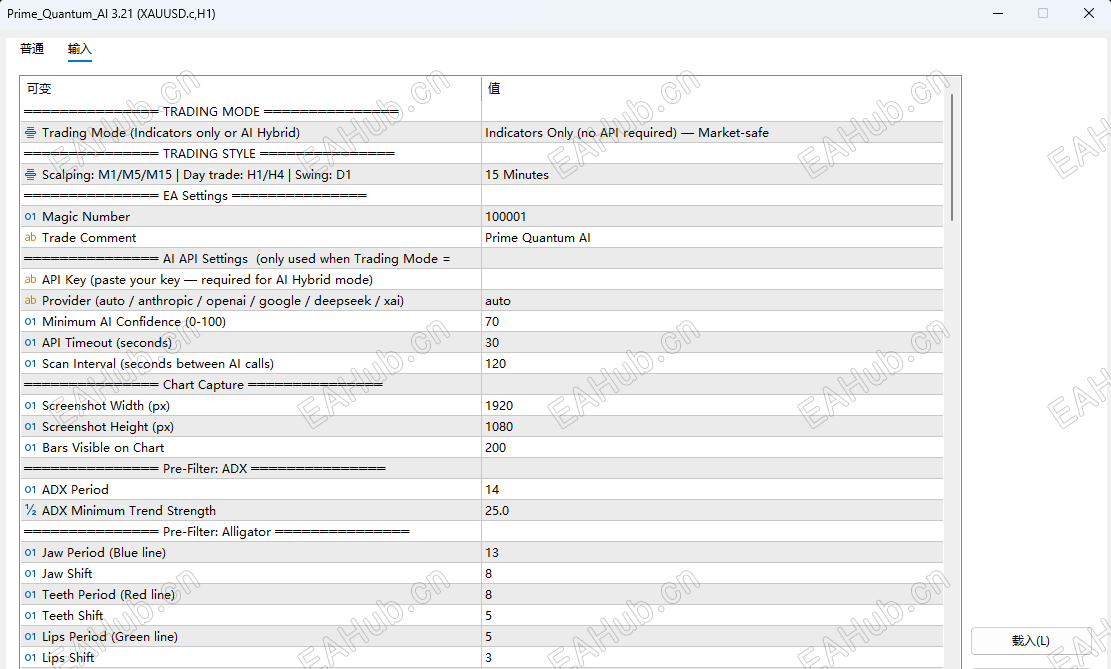
Task: Edit API Timeout value 30
Action: click(712, 343)
